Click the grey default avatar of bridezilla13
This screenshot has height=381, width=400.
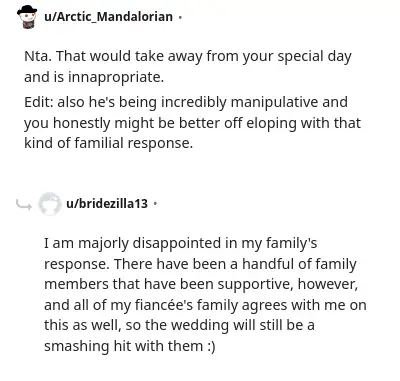[x=49, y=204]
